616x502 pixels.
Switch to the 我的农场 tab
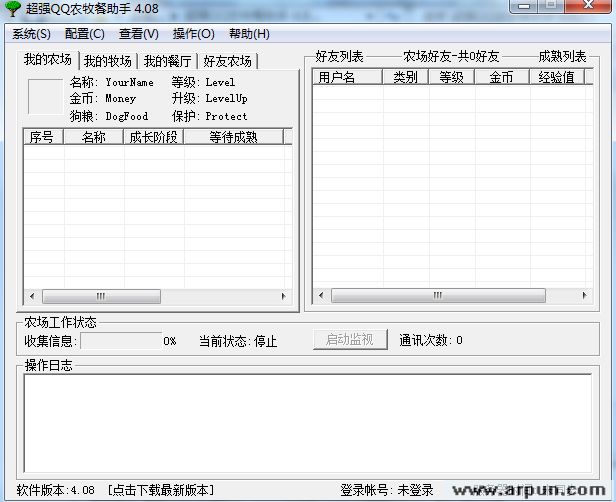click(x=48, y=60)
